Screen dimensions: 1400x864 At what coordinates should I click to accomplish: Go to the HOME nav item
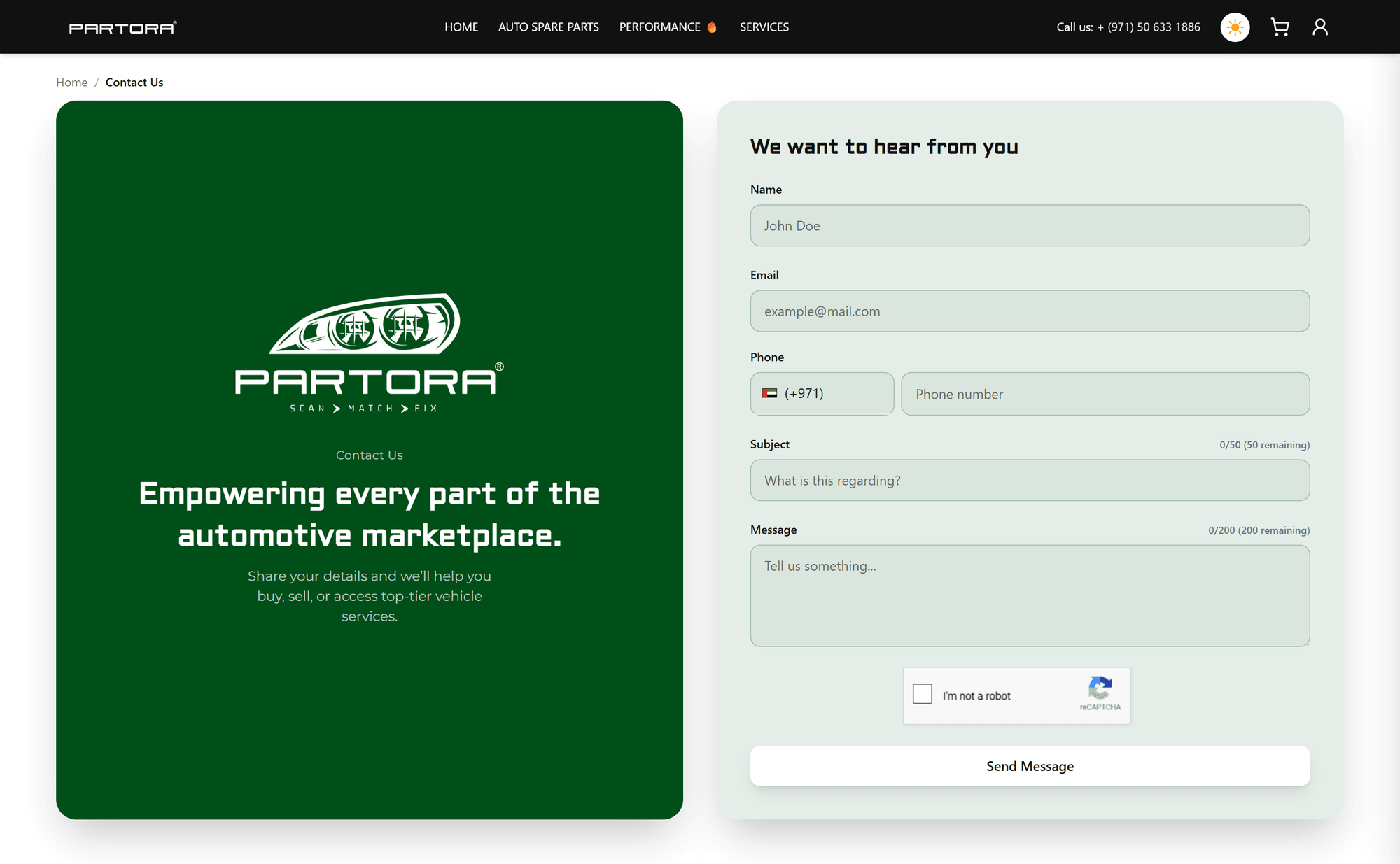point(461,27)
